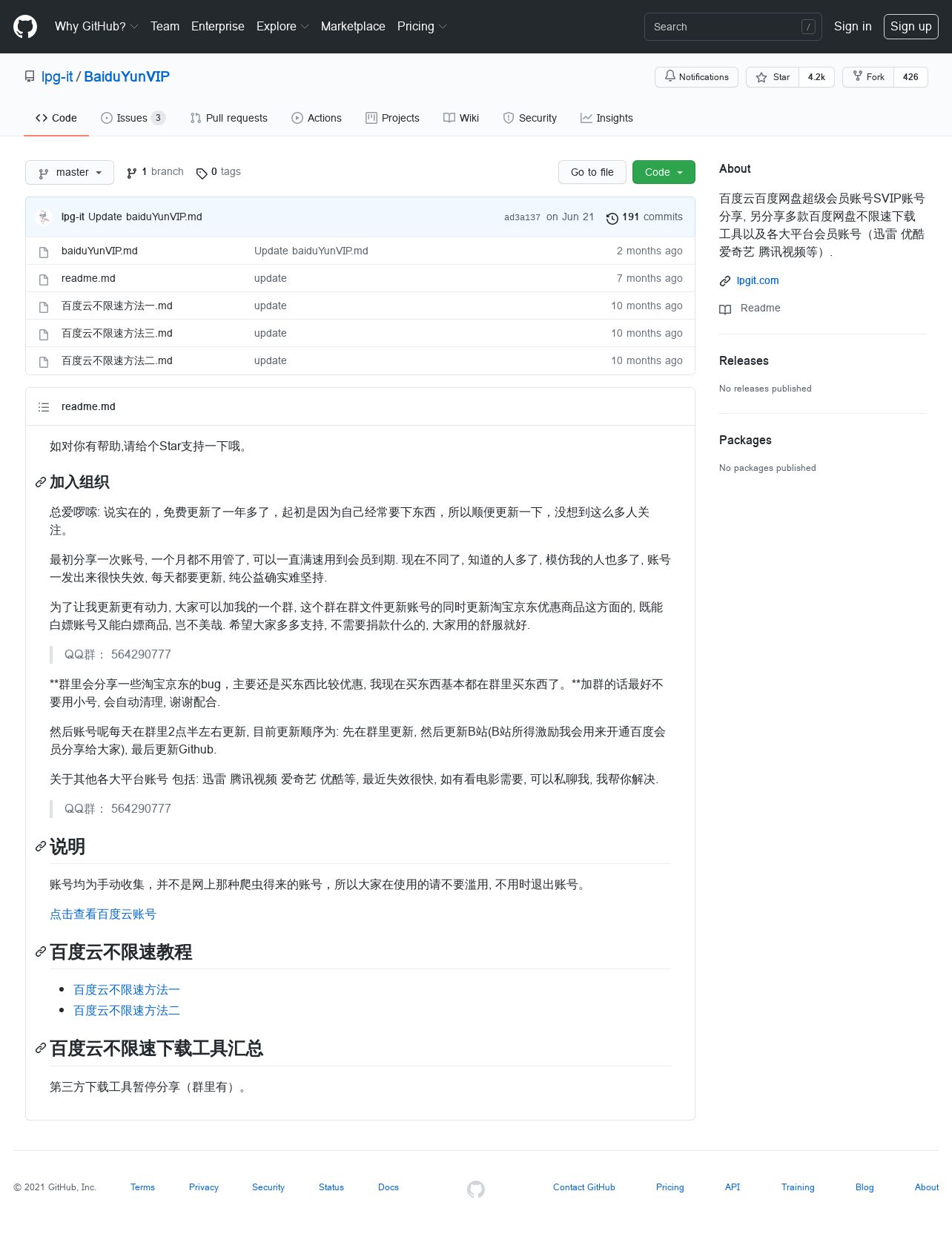Open the Wiki tab

tap(461, 118)
